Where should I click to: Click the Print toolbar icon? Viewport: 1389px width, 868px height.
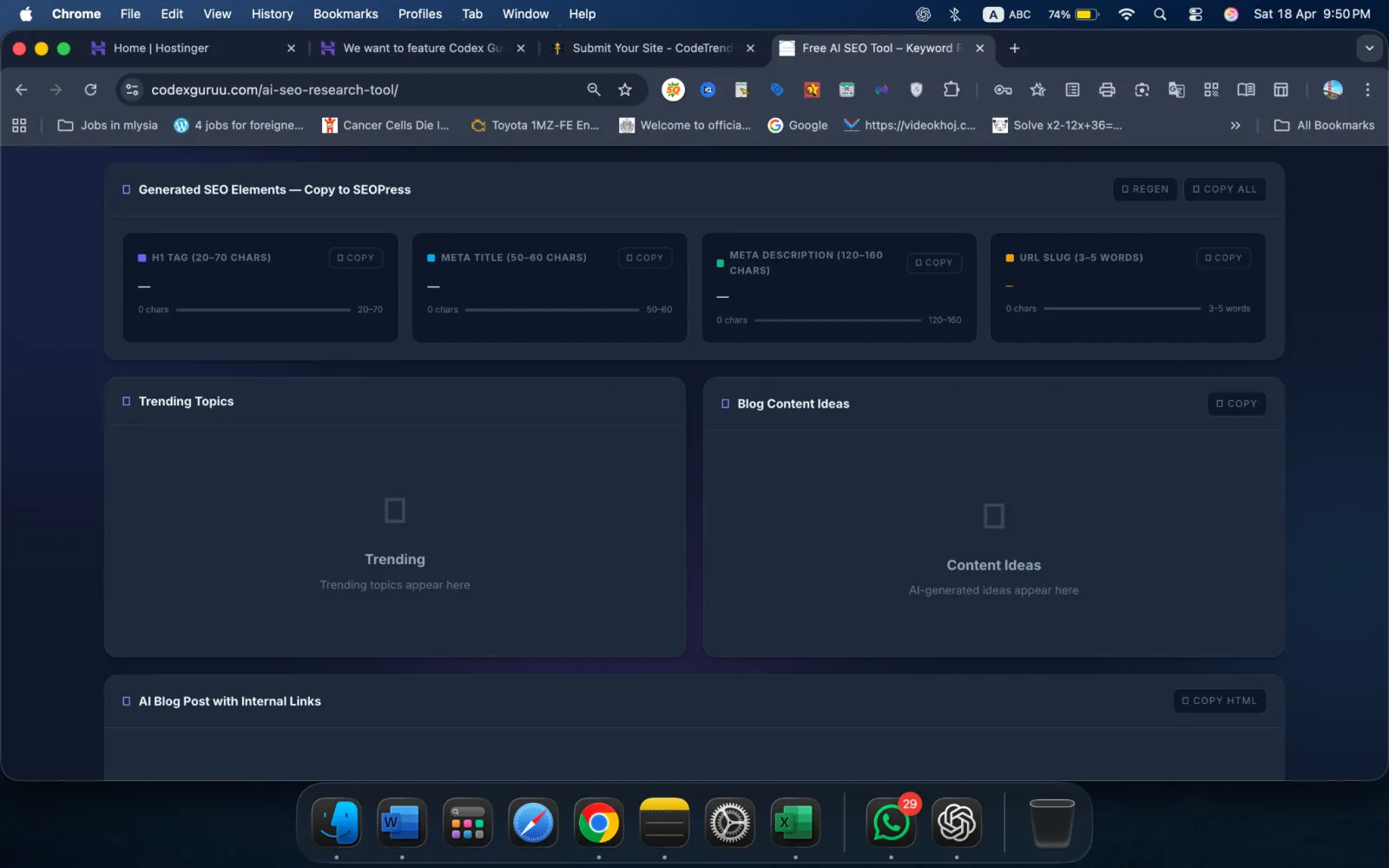[x=1107, y=89]
